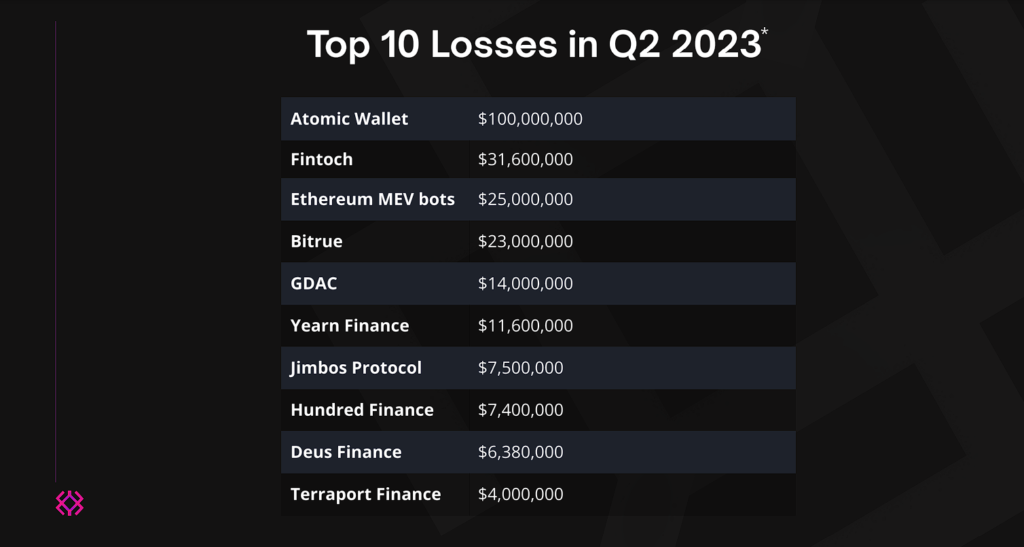Select the Ethereum MEV bots label
Screen dimensions: 1024x547
(x=372, y=199)
